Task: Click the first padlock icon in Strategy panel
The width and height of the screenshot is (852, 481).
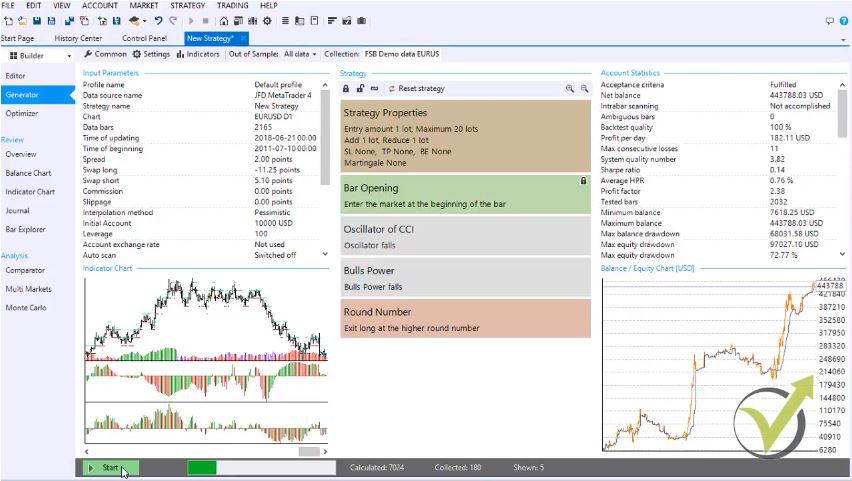Action: (346, 89)
